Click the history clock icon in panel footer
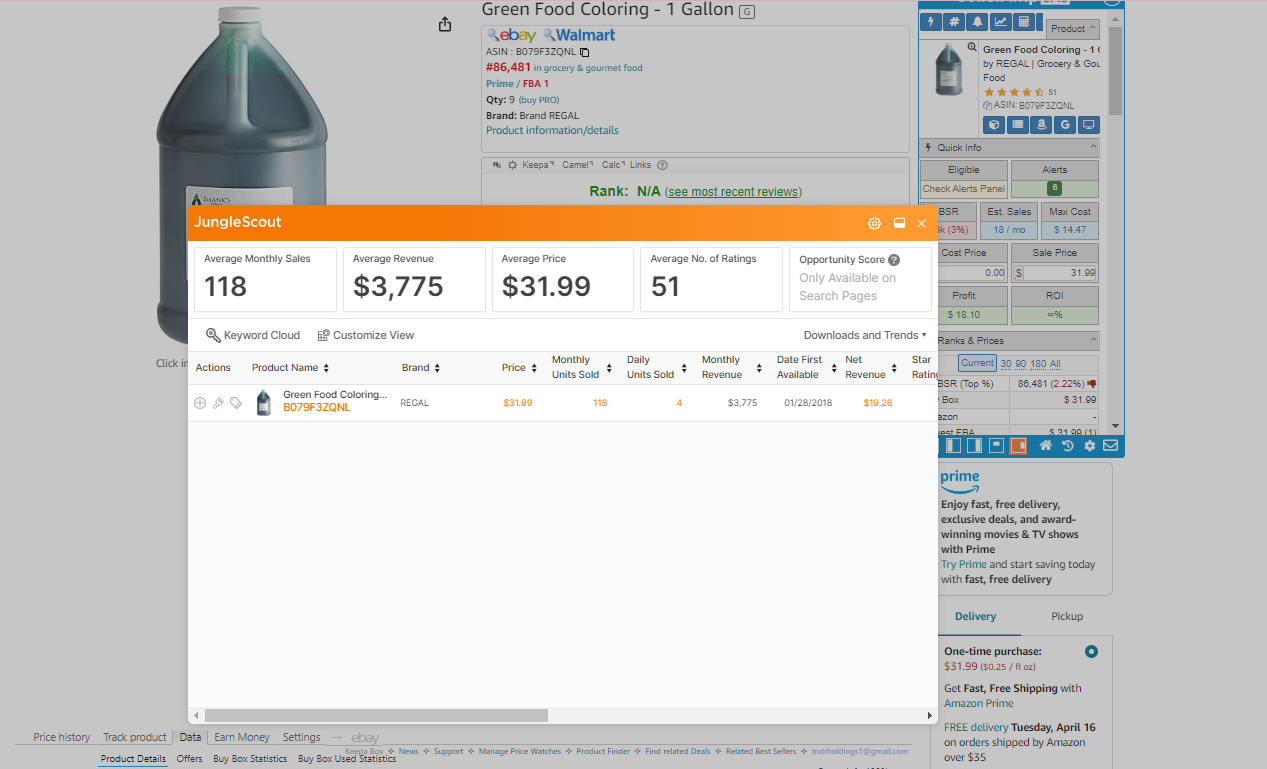Viewport: 1267px width, 769px height. (x=1068, y=446)
